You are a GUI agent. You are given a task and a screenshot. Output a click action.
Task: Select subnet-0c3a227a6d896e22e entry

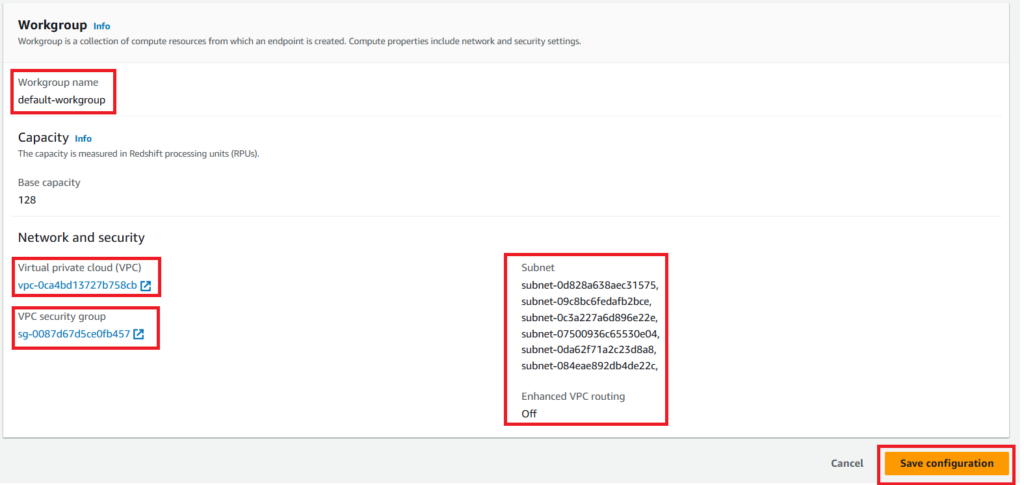pyautogui.click(x=589, y=317)
